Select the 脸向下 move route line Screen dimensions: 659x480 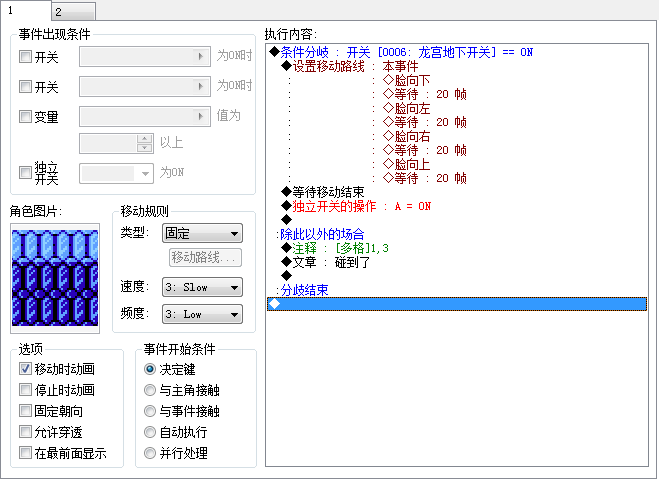(407, 80)
